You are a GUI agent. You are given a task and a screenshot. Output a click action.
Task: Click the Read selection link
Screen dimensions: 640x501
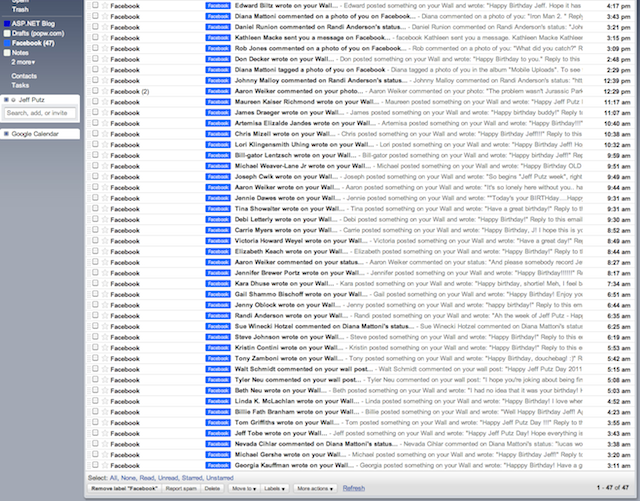coord(147,478)
